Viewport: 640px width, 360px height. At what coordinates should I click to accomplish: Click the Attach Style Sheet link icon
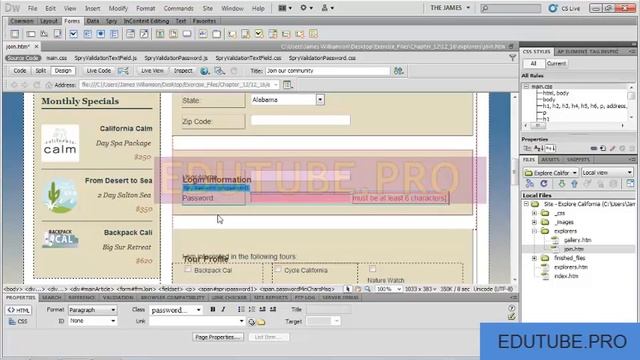[593, 149]
